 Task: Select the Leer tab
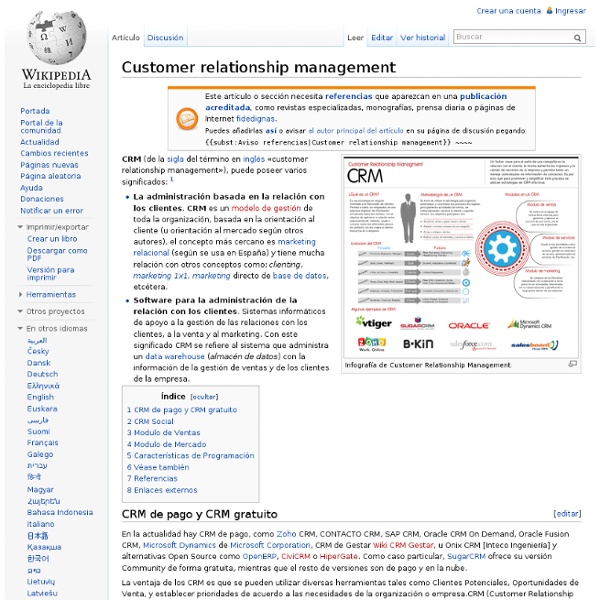[x=355, y=38]
